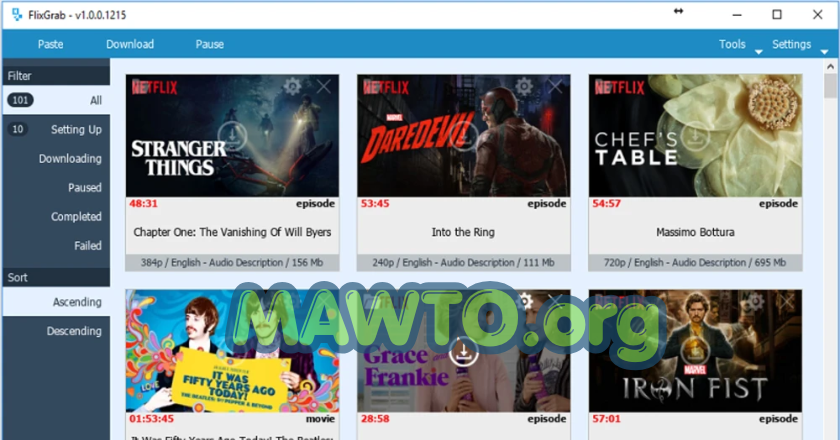Click Pause in the toolbar
The image size is (840, 440).
[x=209, y=44]
